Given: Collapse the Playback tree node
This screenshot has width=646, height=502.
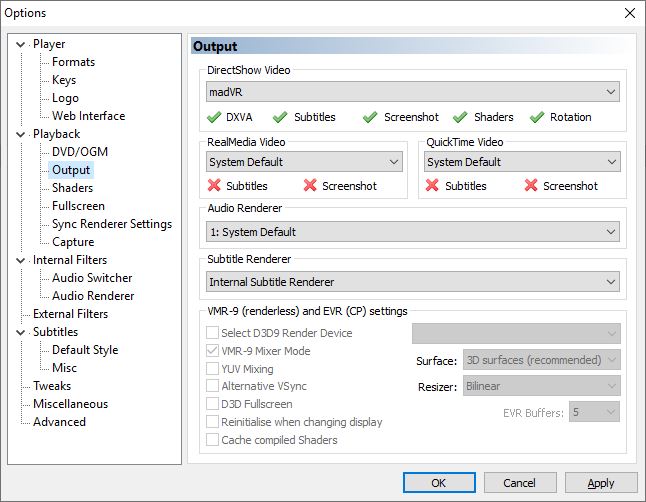Looking at the screenshot, I should pos(20,134).
